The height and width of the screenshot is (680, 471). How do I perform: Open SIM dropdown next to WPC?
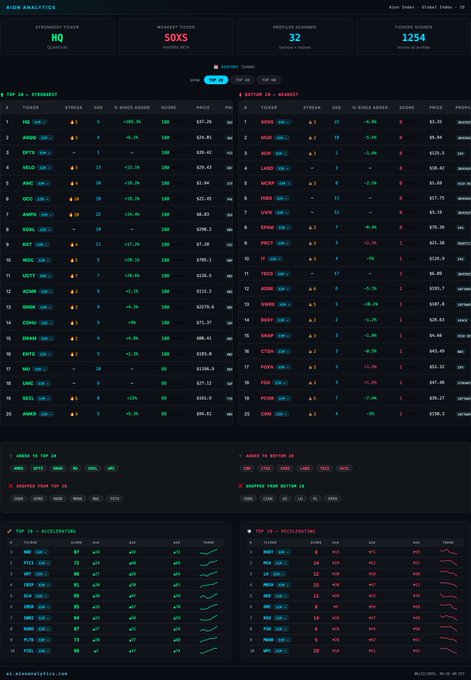281,651
